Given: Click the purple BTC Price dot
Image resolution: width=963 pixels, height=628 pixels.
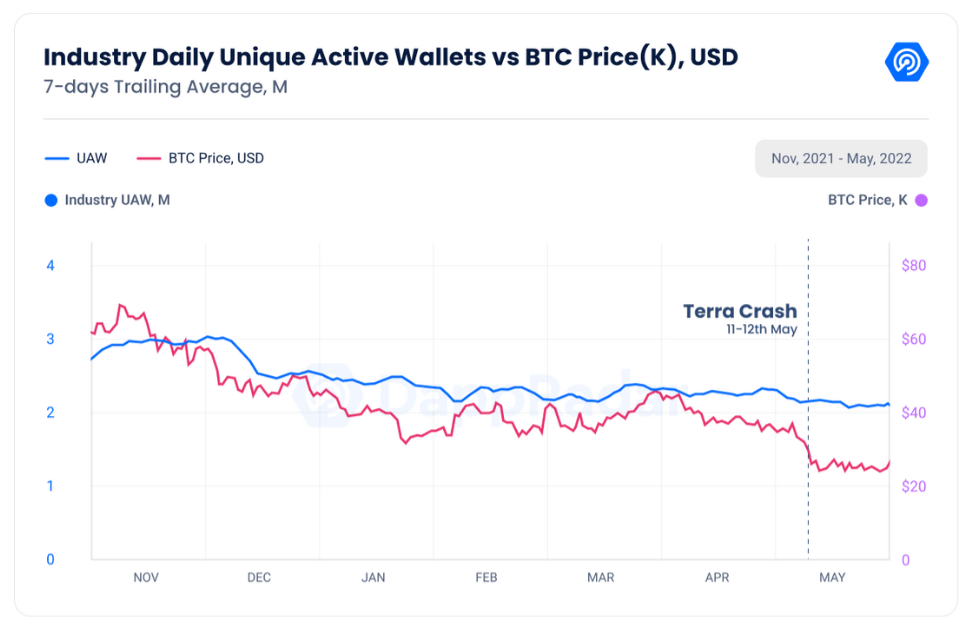Looking at the screenshot, I should (x=921, y=200).
